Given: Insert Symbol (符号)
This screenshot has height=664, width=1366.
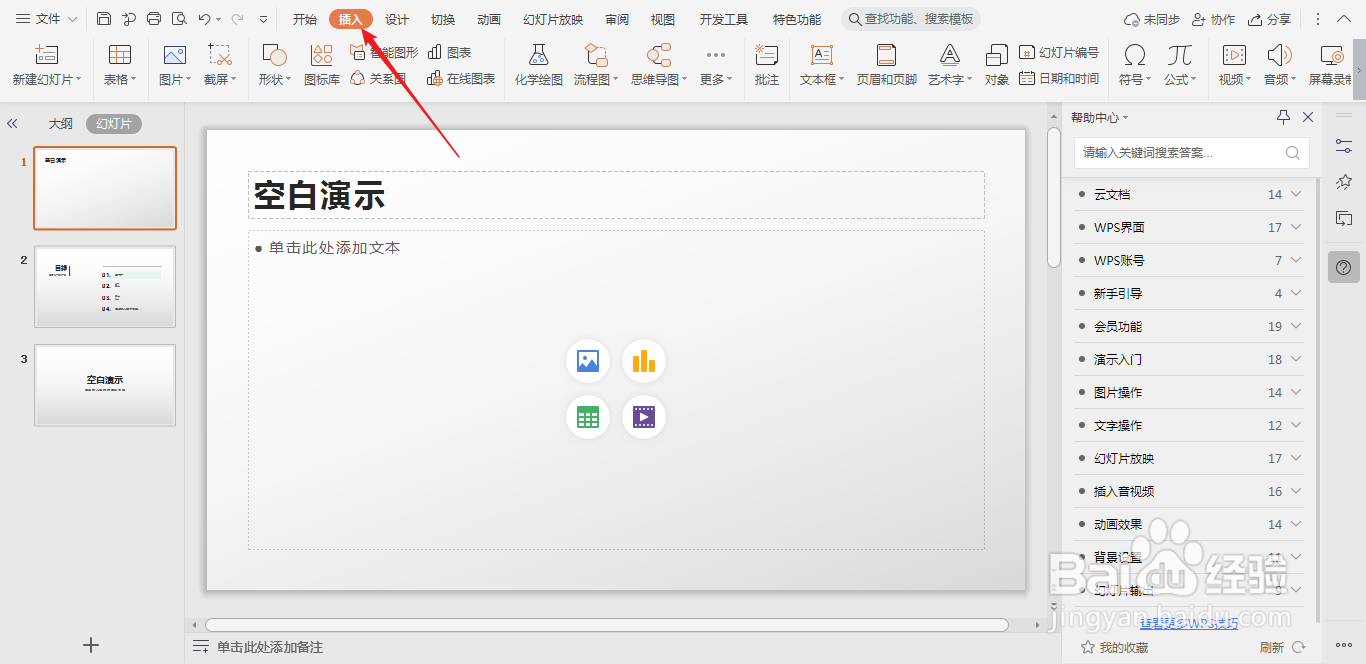Looking at the screenshot, I should click(1135, 64).
